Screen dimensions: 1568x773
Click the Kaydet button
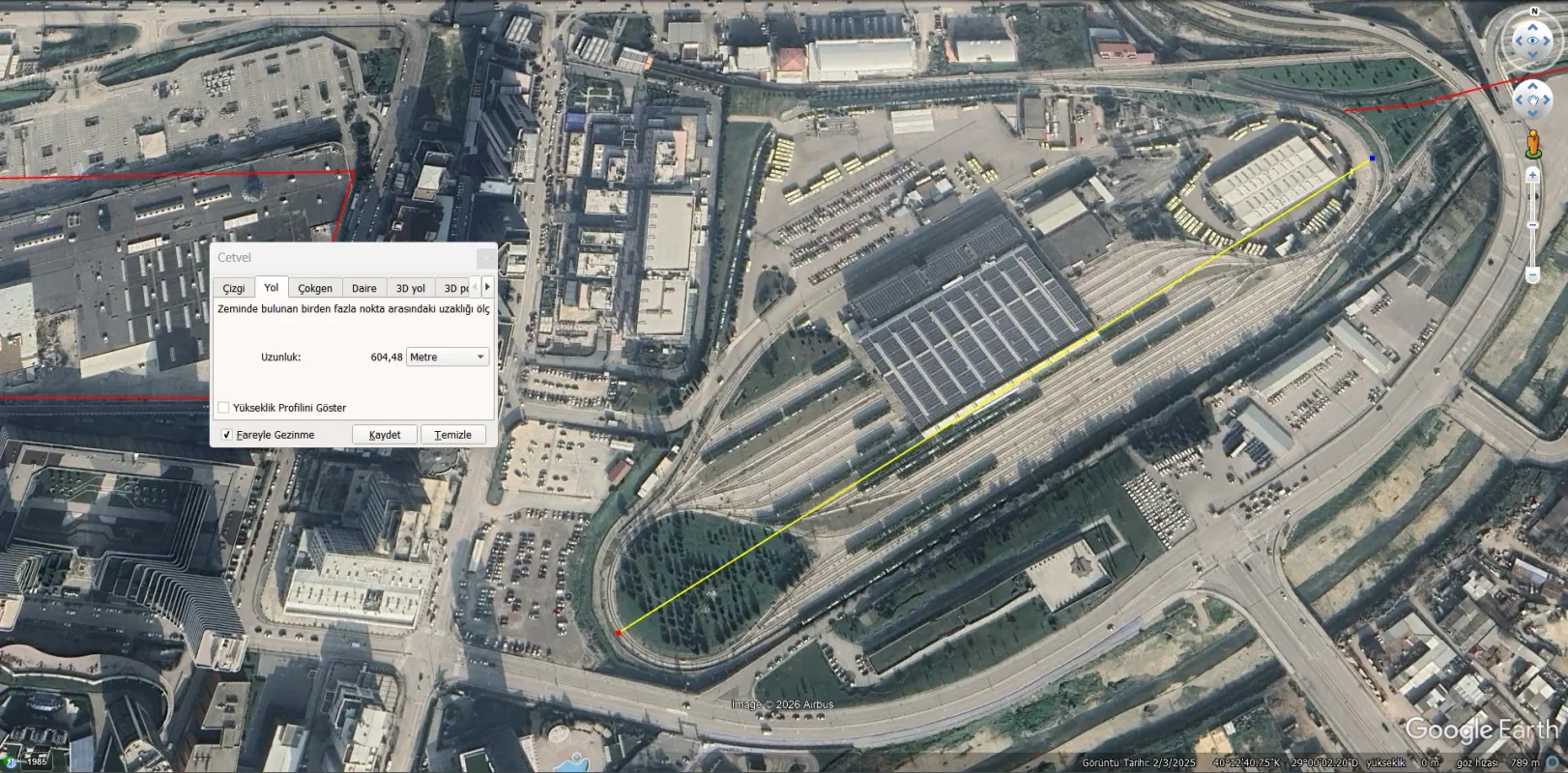click(385, 435)
